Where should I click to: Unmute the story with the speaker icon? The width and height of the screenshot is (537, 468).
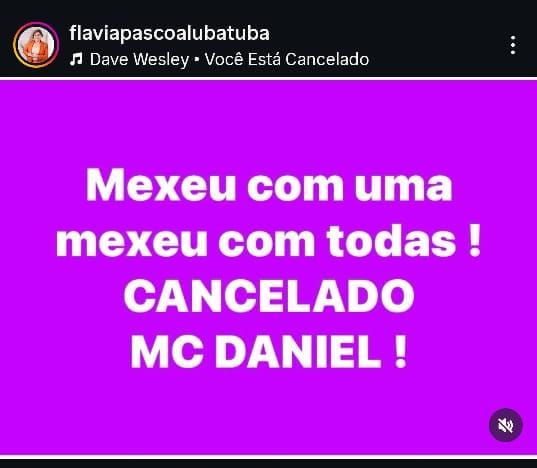click(x=505, y=426)
